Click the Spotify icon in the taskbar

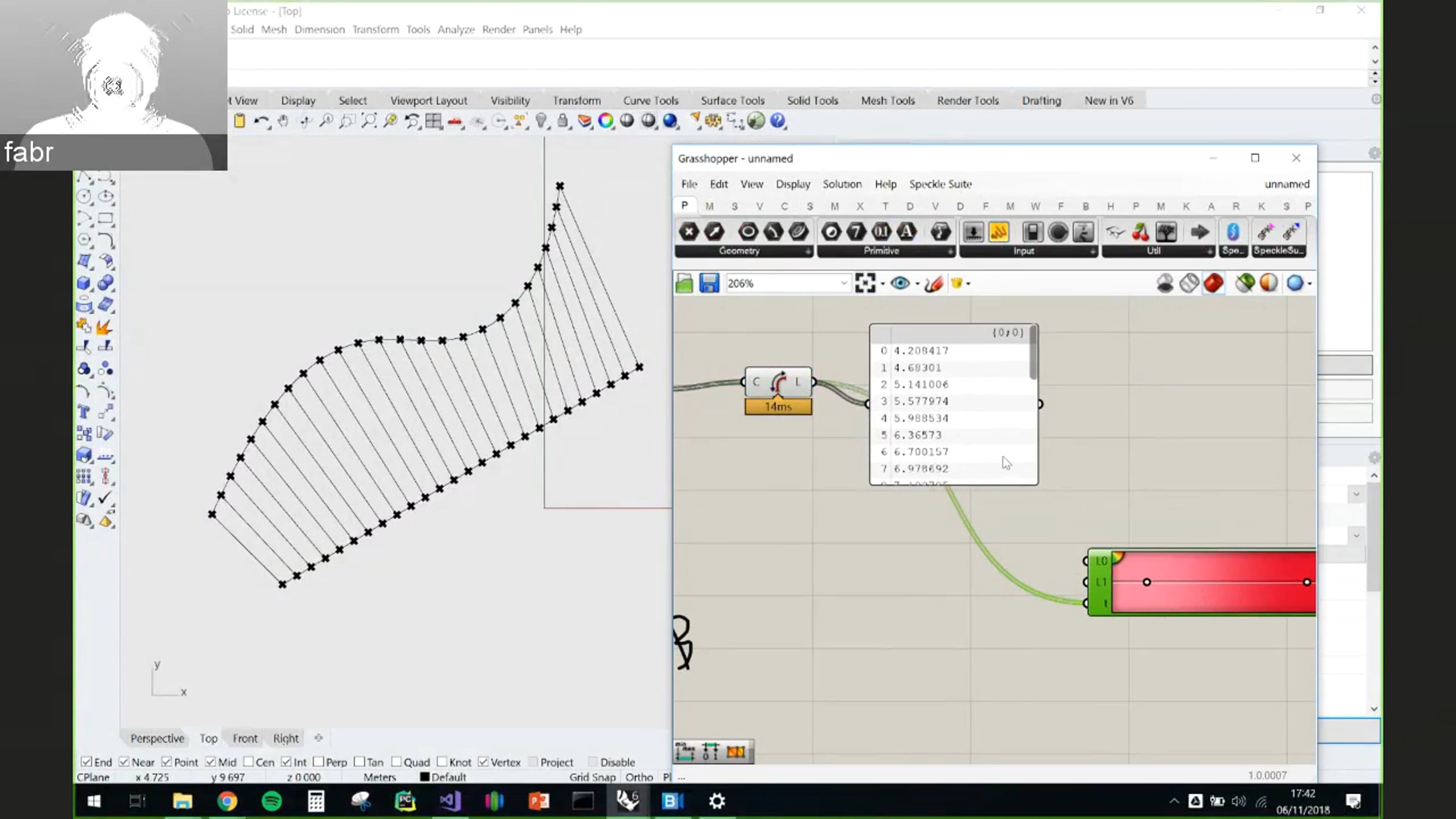click(271, 801)
